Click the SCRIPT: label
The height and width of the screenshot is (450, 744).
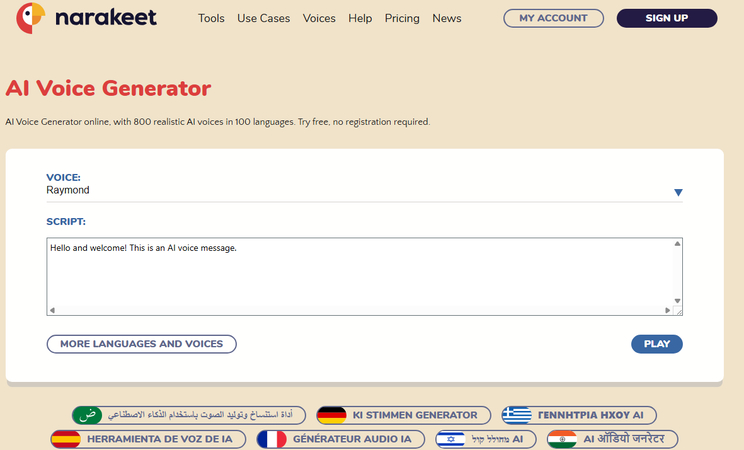[66, 222]
